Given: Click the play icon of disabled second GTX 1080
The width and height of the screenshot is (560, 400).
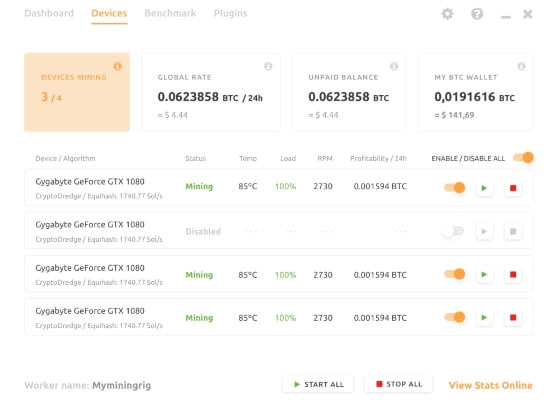Looking at the screenshot, I should pos(484,231).
